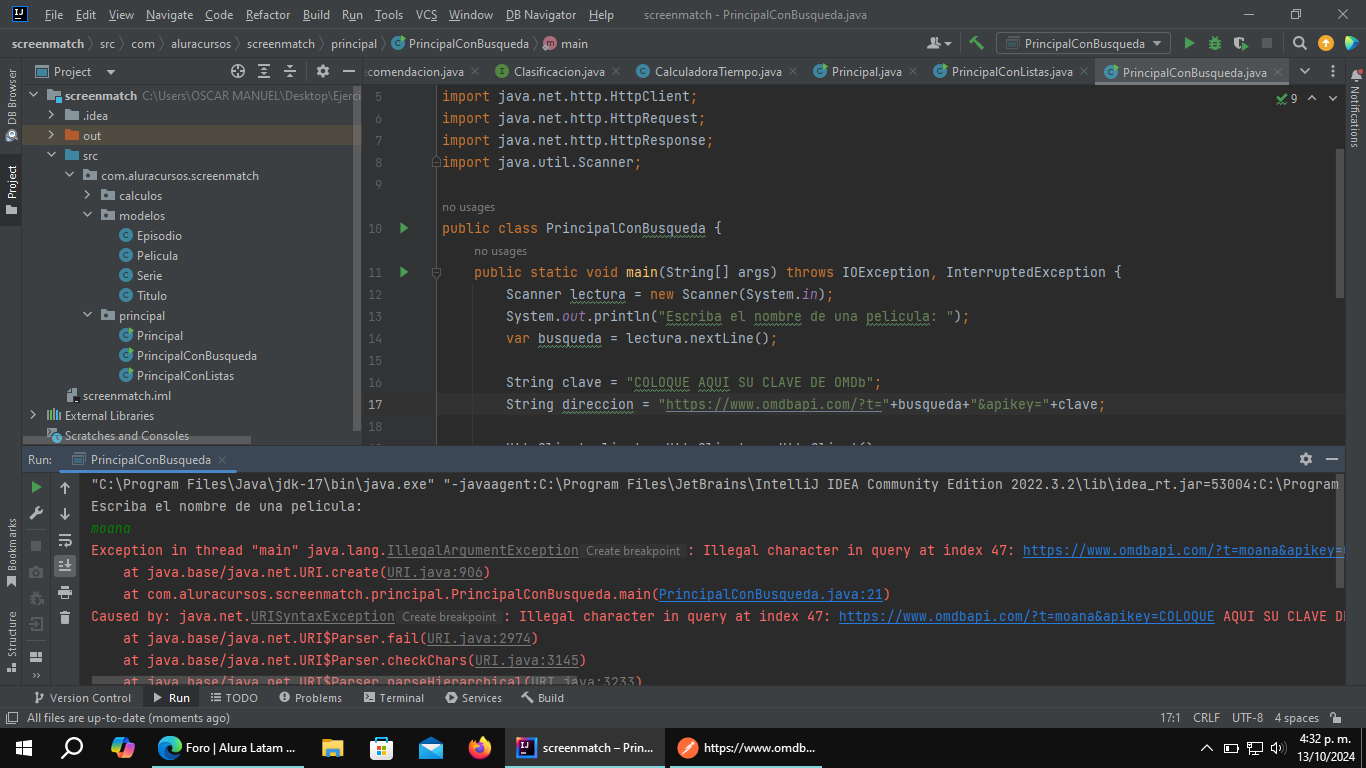The image size is (1366, 768).
Task: Collapse all nodes in Project panel
Action: (290, 71)
